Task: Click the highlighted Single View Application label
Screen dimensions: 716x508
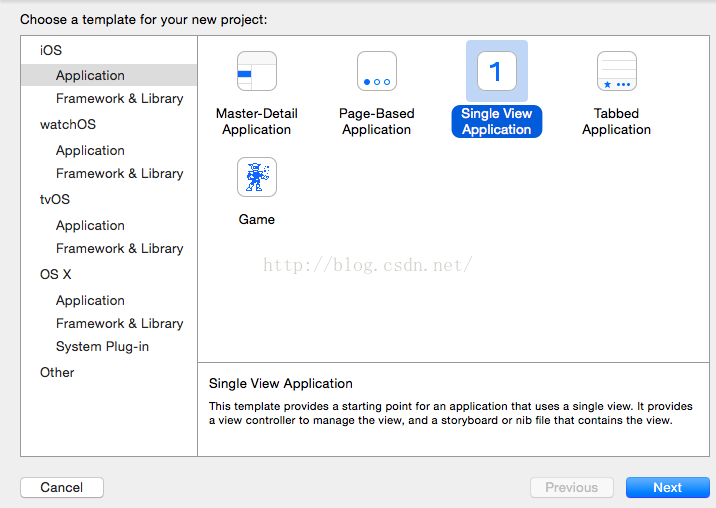Action: pyautogui.click(x=497, y=122)
